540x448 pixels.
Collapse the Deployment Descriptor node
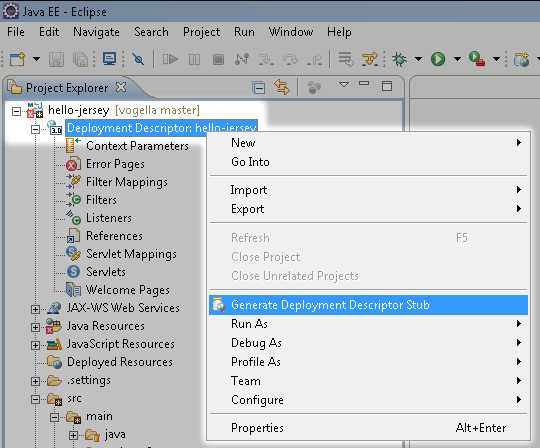[x=35, y=129]
